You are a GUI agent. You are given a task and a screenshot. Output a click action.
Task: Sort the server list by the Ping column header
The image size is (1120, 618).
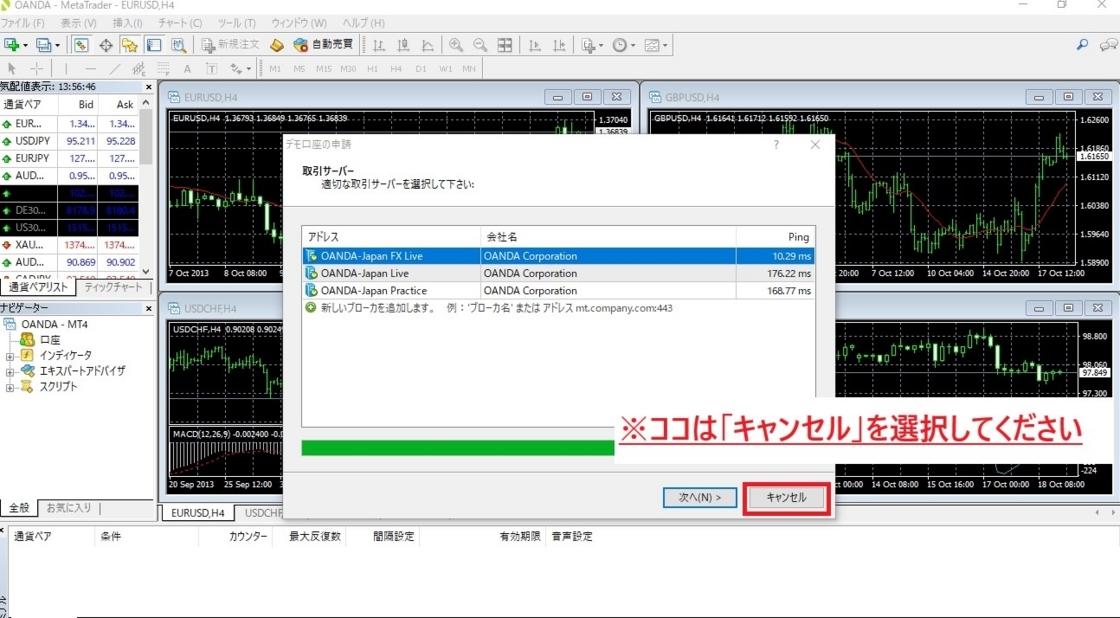775,236
